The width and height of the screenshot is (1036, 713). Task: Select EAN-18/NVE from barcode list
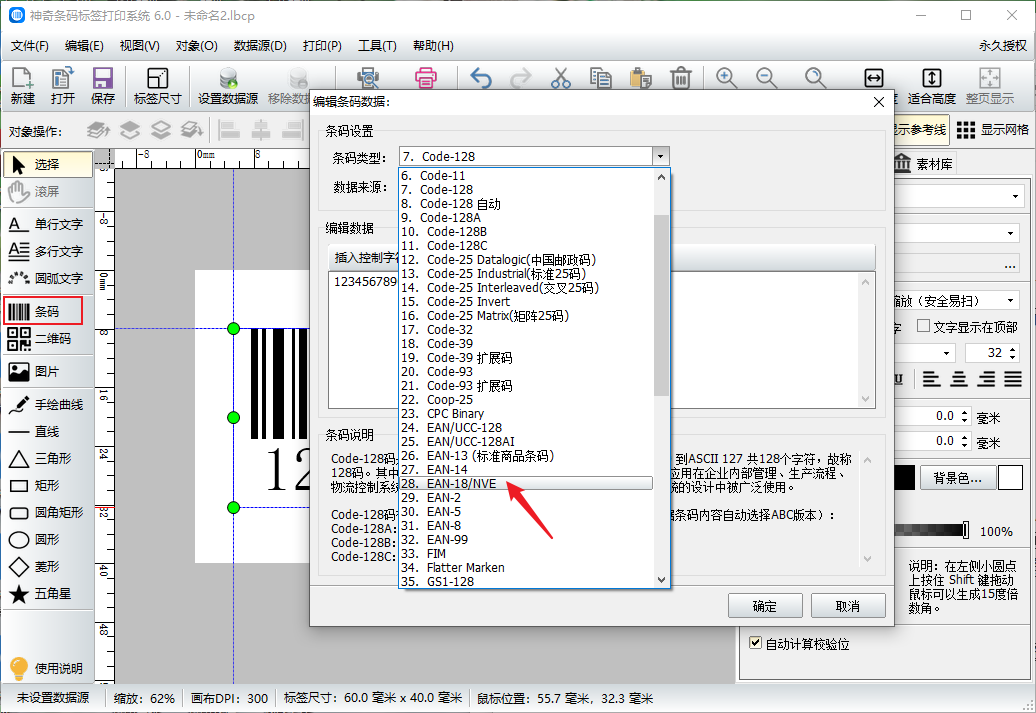coord(461,483)
